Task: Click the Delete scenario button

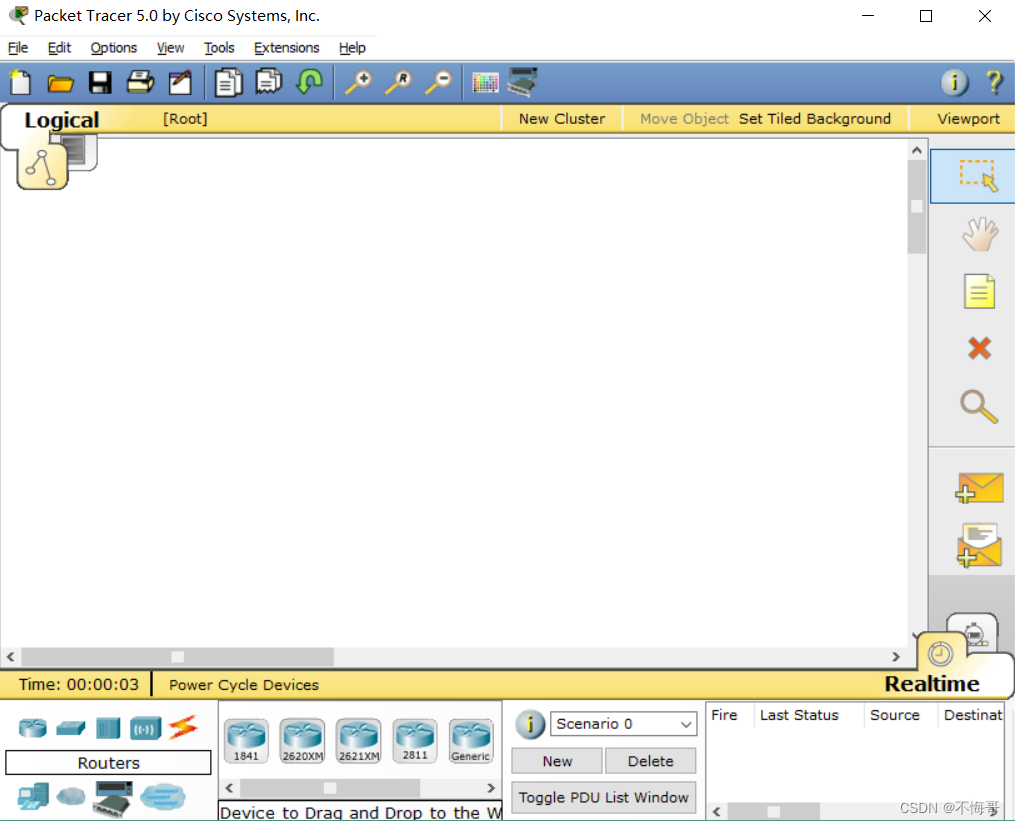Action: (651, 761)
